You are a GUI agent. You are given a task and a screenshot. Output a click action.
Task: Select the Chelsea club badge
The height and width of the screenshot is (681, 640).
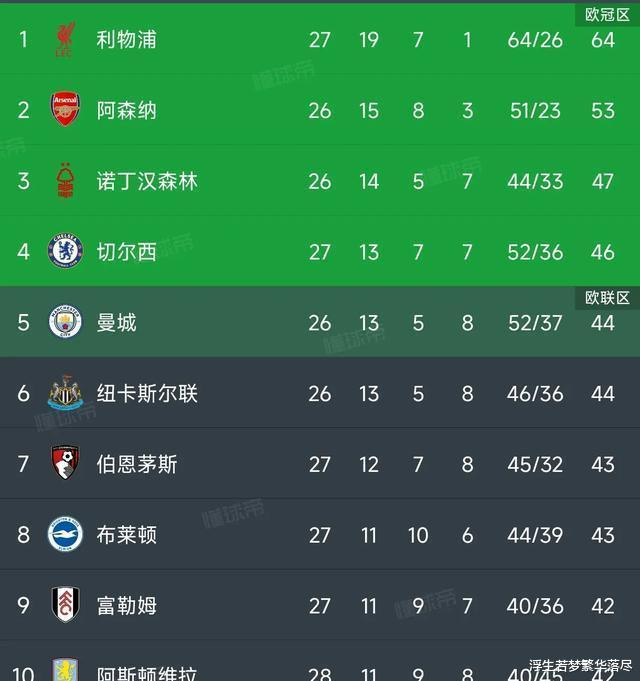66,251
